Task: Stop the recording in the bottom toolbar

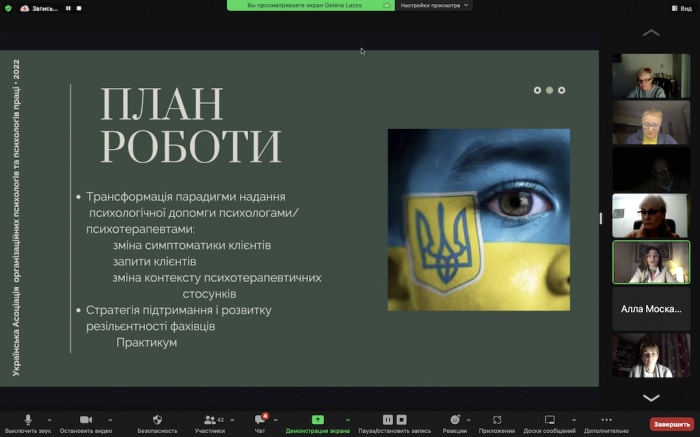Action: point(401,420)
